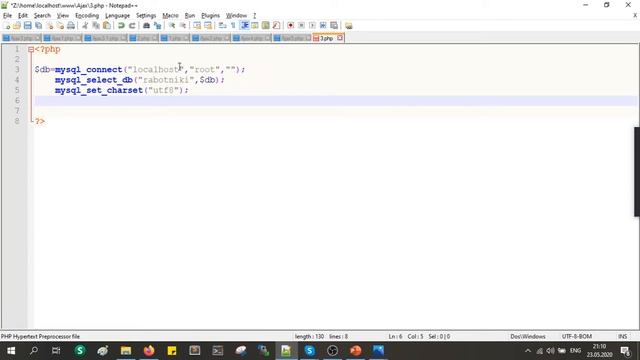Play back recorded macro icon
The width and height of the screenshot is (640, 360).
(312, 26)
